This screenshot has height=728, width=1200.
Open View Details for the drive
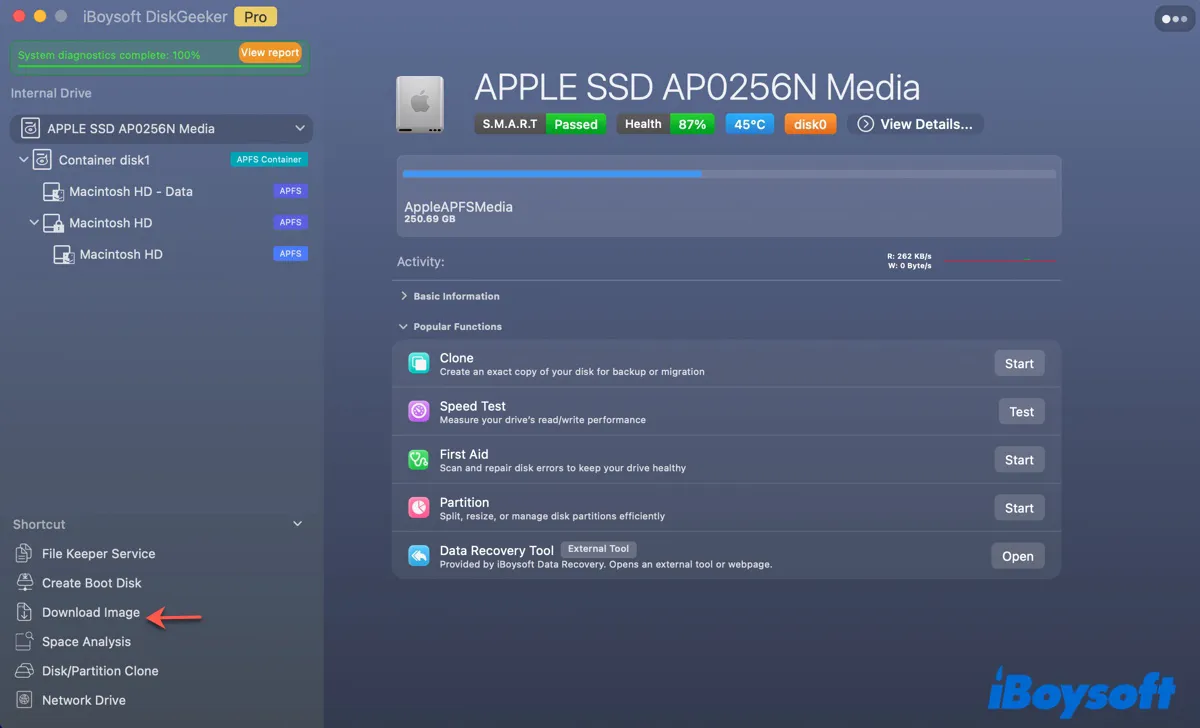(915, 124)
